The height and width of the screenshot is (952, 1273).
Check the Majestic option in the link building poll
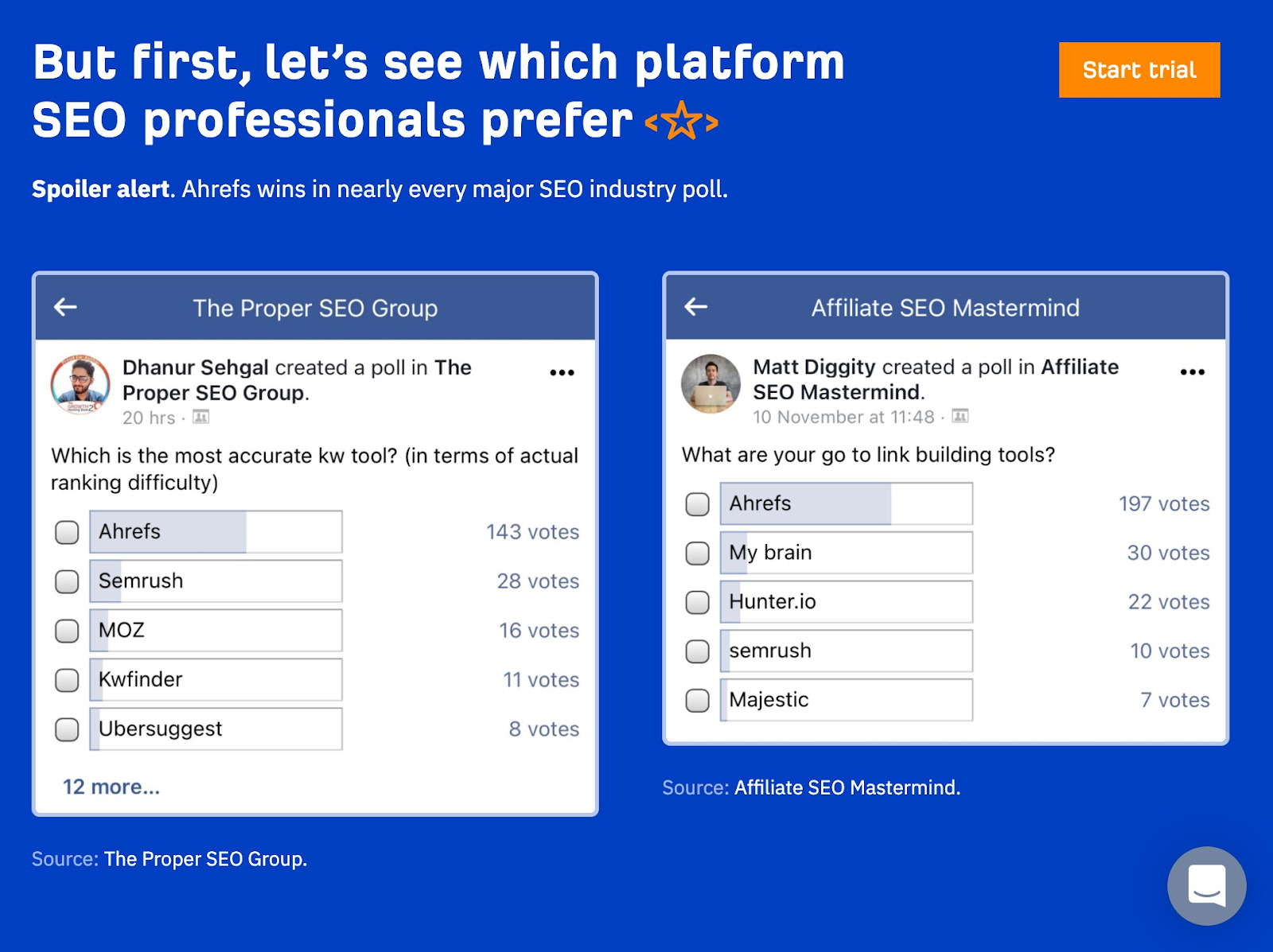[697, 700]
